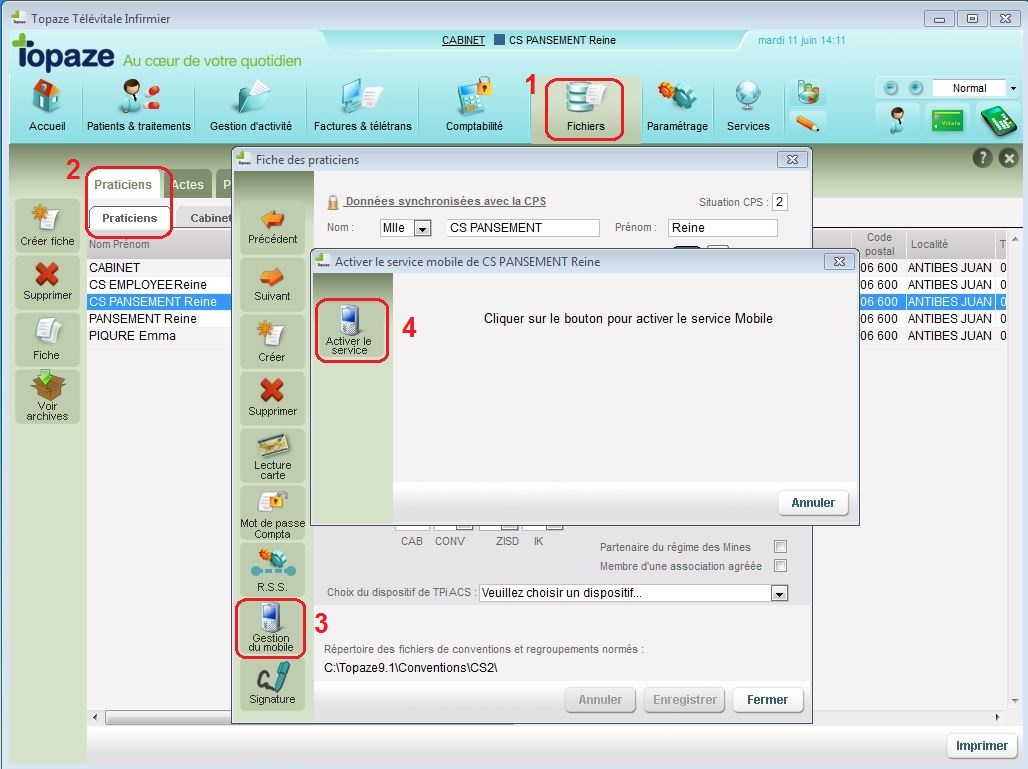The image size is (1028, 769).
Task: Go to Suivant practitioner record
Action: click(272, 285)
